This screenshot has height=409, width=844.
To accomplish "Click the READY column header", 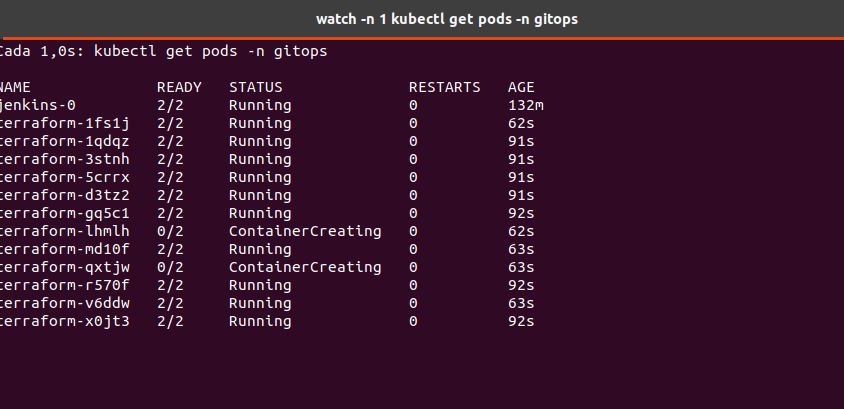I will pos(179,87).
